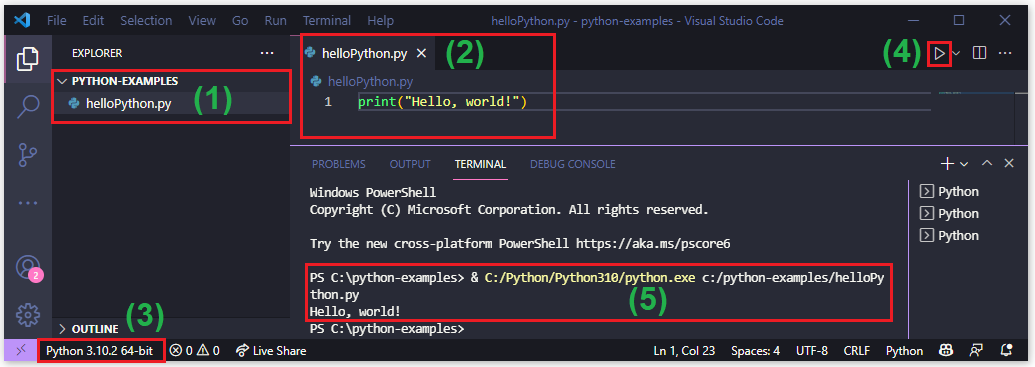Show additional views ellipsis in activity bar
Image resolution: width=1035 pixels, height=367 pixels.
click(28, 203)
